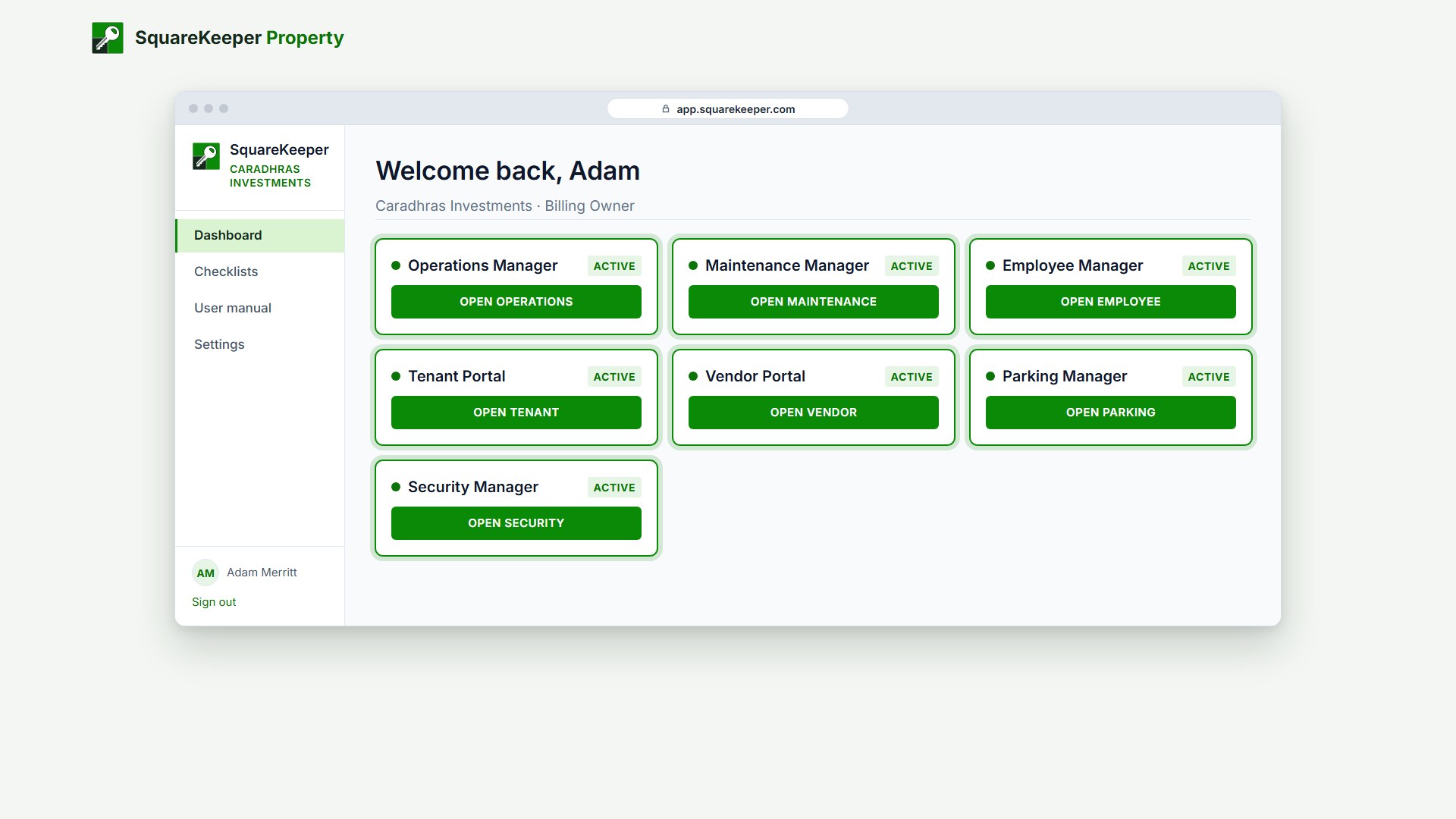Click the ACTIVE badge on Security Manager

(x=614, y=488)
